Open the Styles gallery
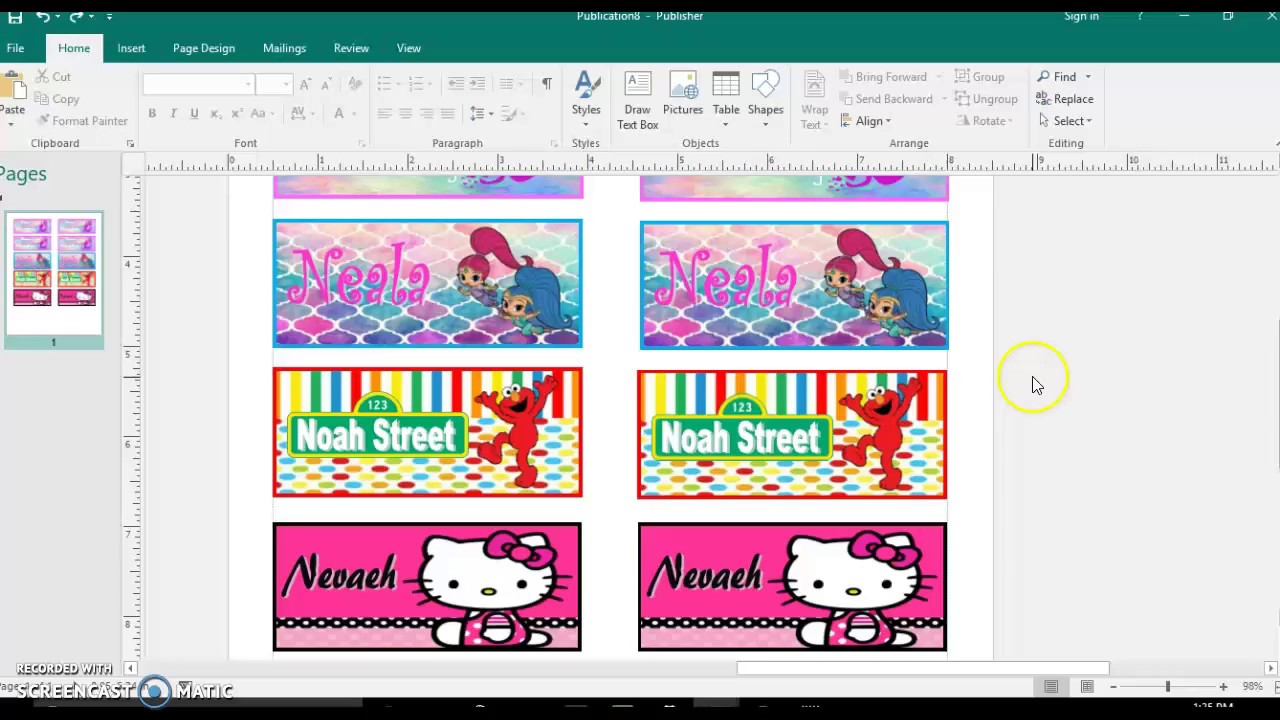 586,98
